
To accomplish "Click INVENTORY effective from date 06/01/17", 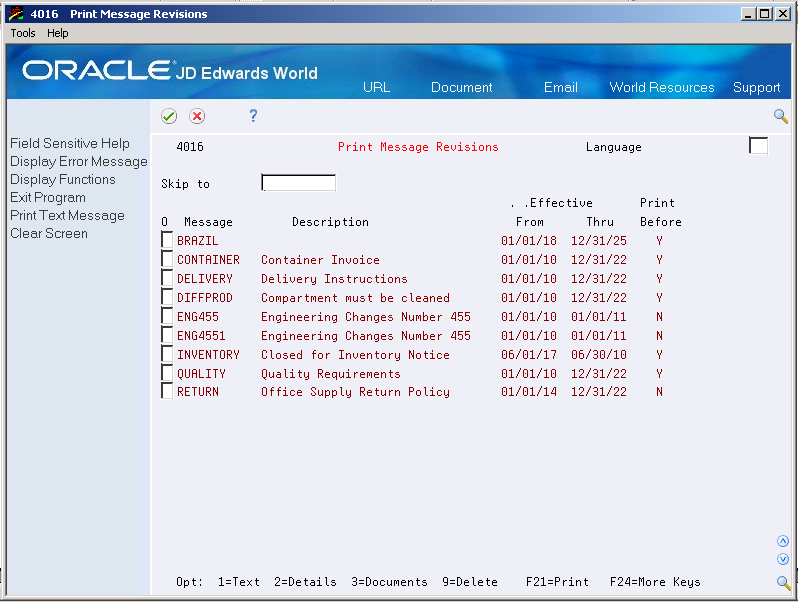I will click(x=529, y=355).
